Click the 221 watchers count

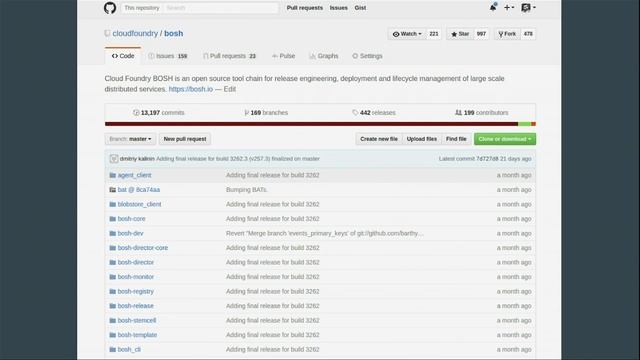click(434, 34)
